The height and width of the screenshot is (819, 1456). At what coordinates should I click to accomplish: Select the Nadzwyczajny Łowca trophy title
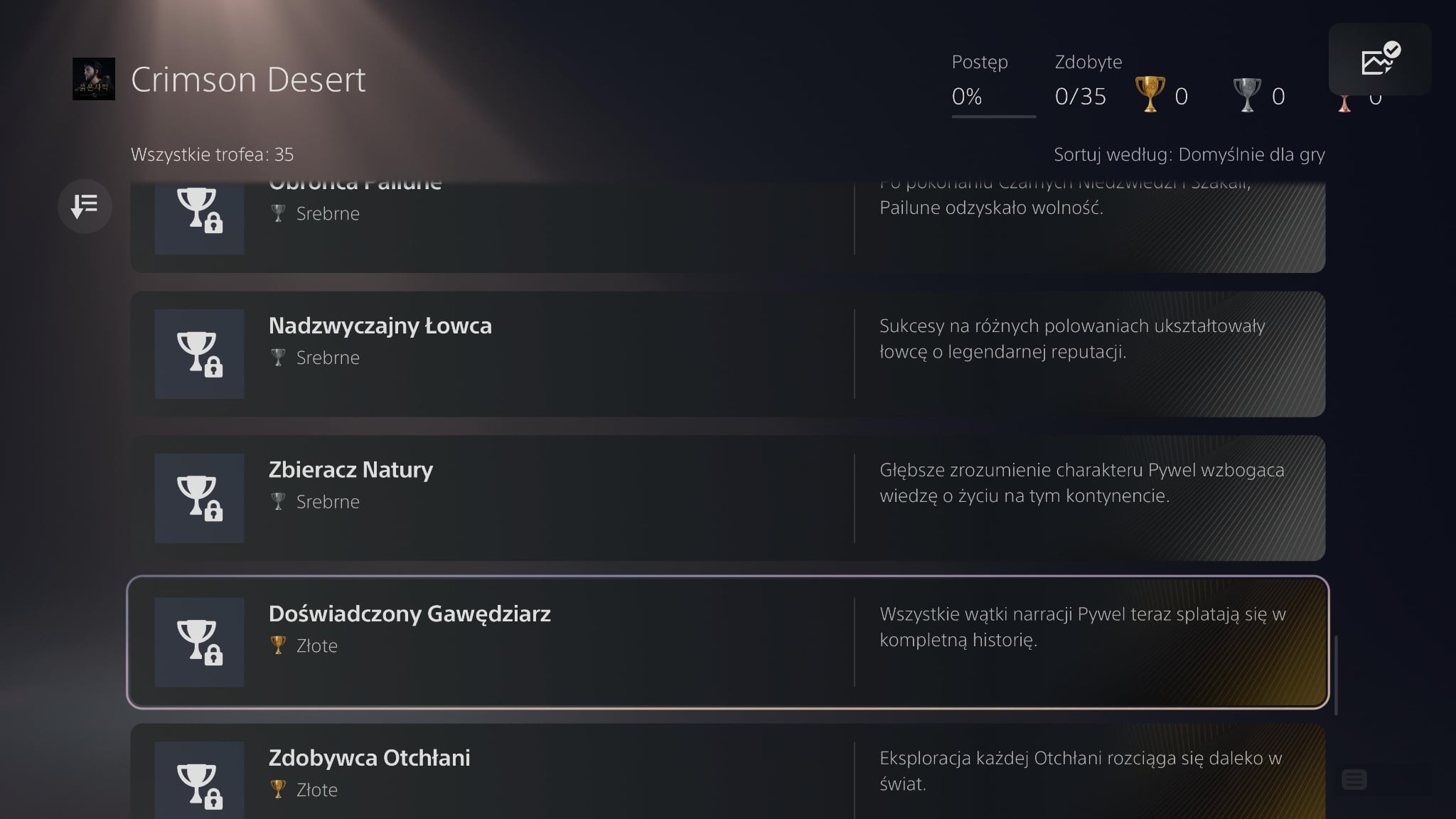[x=380, y=326]
